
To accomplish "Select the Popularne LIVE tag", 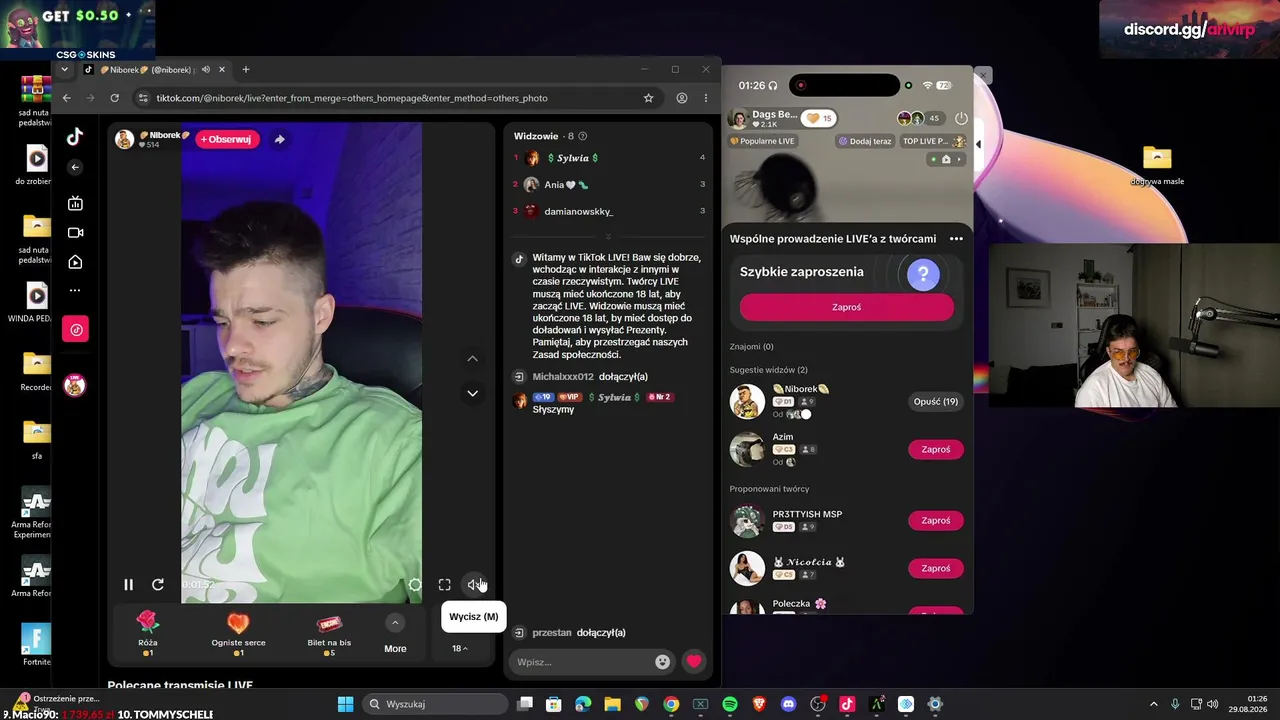I will pos(763,141).
